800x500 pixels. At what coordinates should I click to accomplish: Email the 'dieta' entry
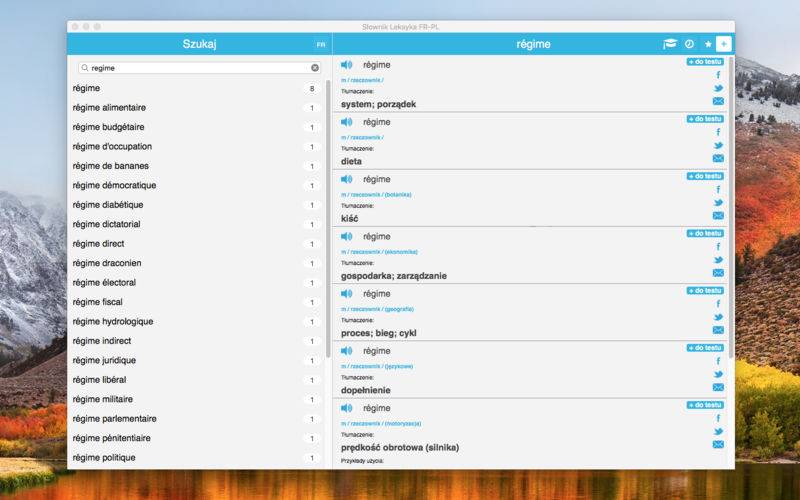pyautogui.click(x=718, y=158)
